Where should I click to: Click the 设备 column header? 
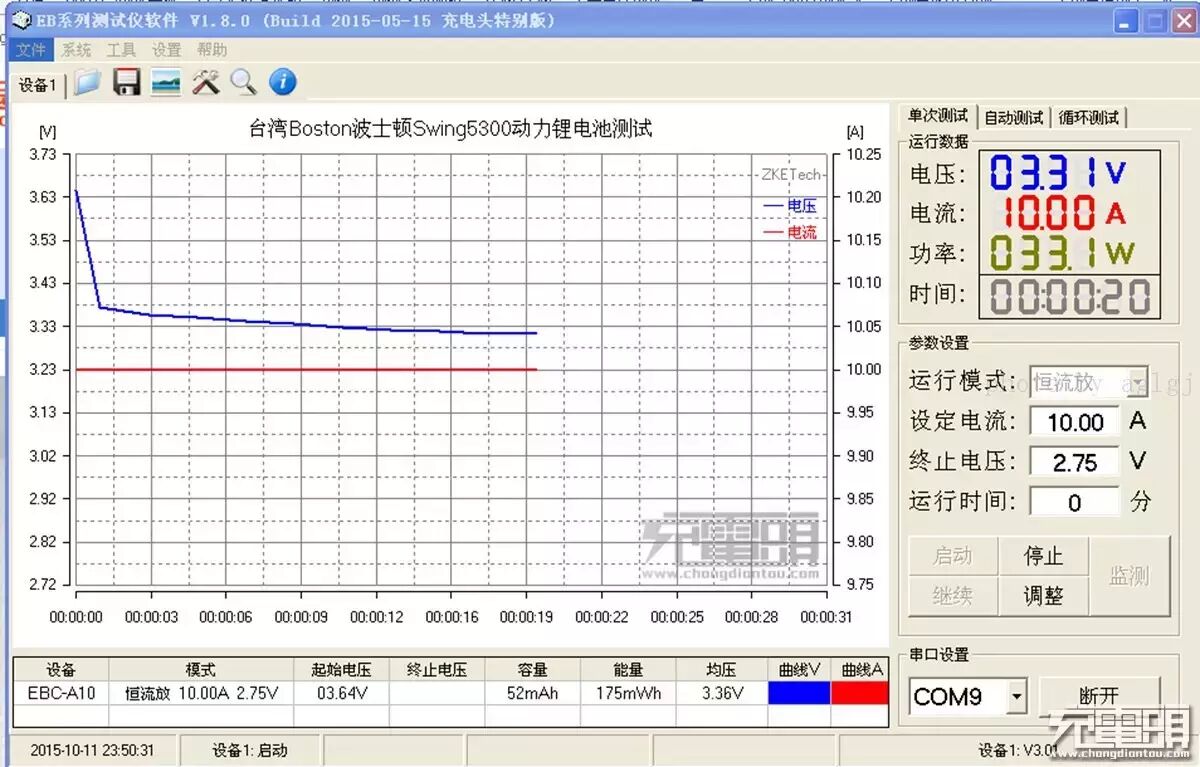[x=61, y=669]
